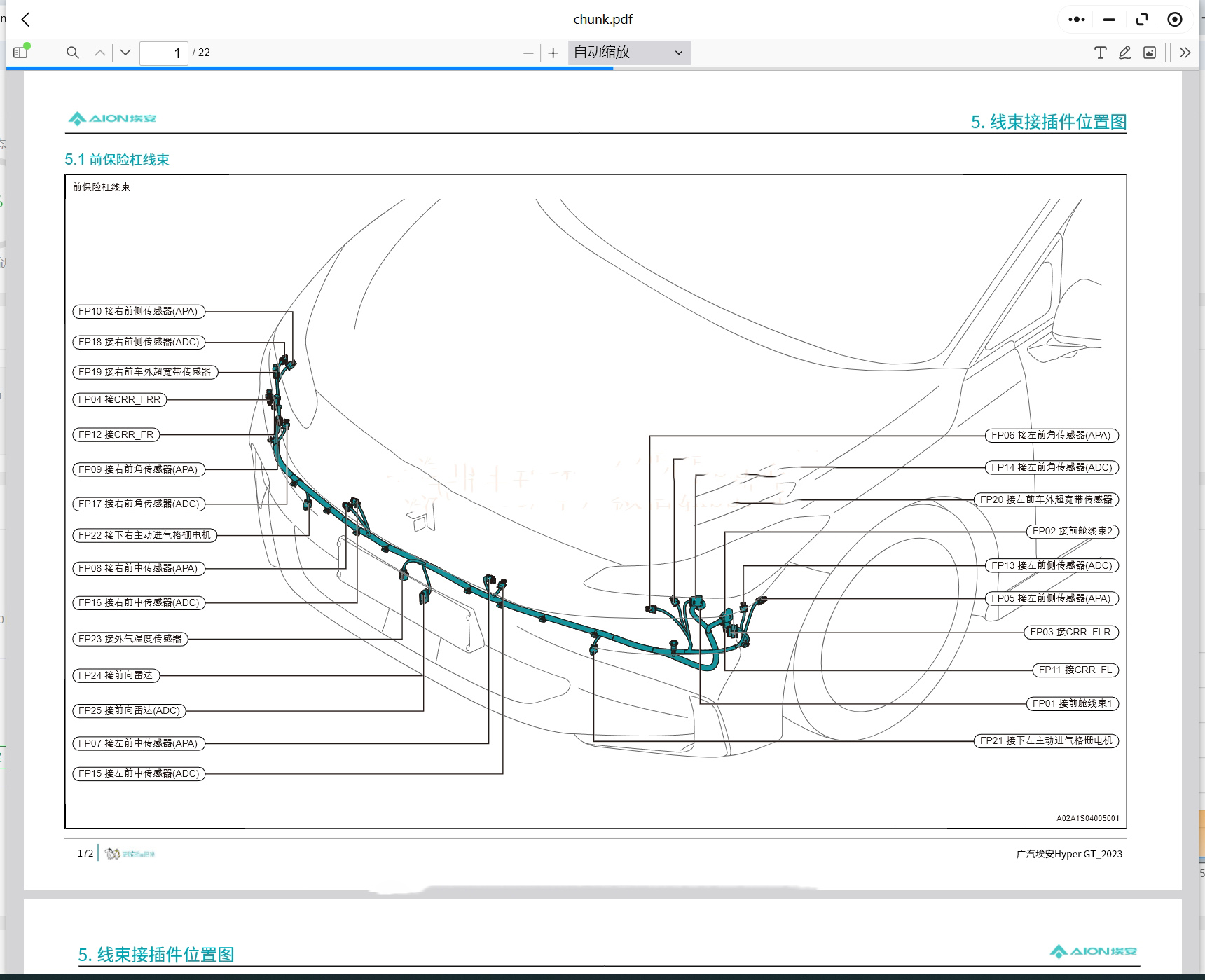This screenshot has height=980, width=1205.
Task: Open the 自动缩放 zoom dropdown
Action: coord(628,53)
